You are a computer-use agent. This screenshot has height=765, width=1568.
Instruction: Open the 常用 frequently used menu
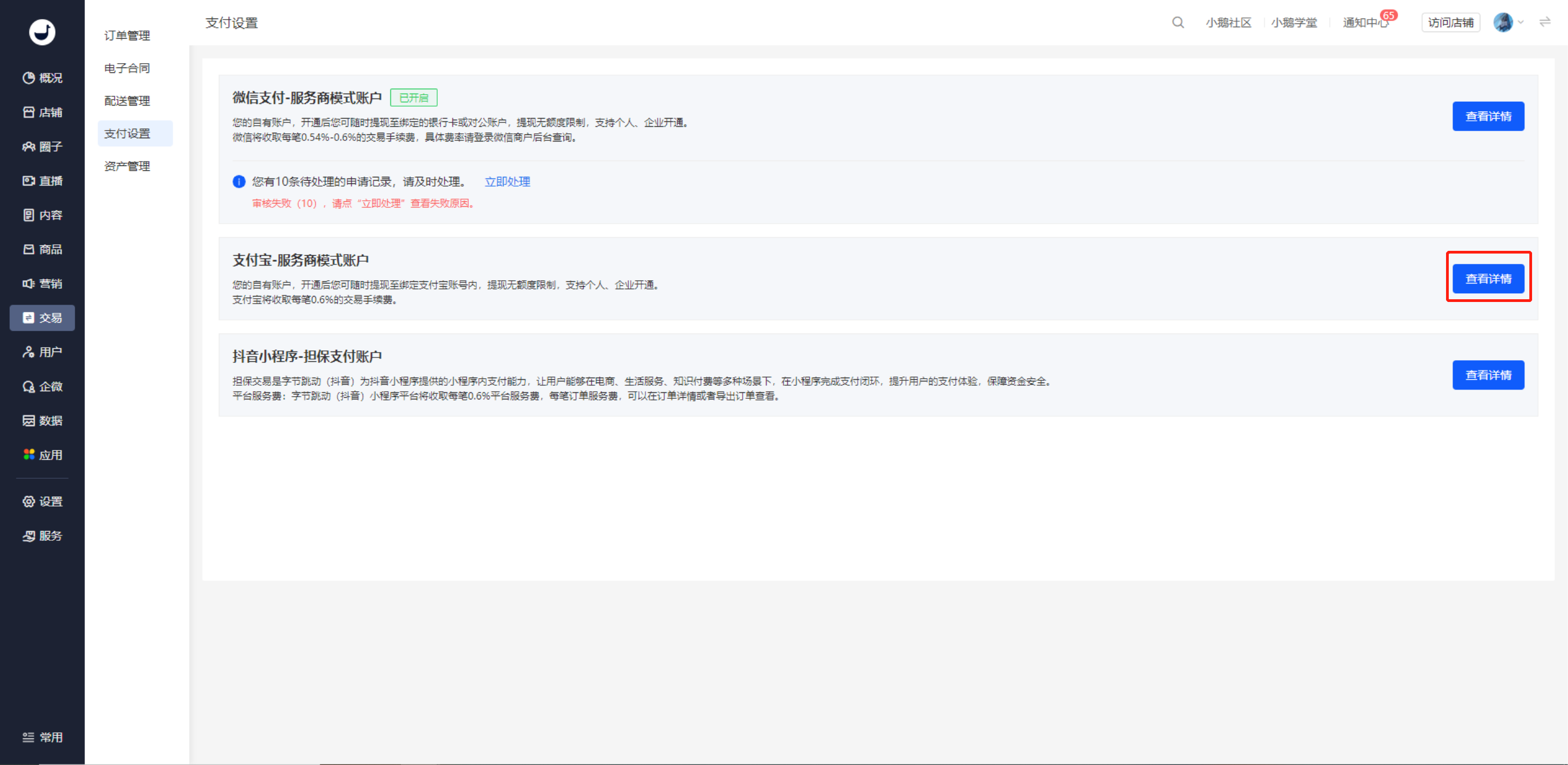pos(42,737)
